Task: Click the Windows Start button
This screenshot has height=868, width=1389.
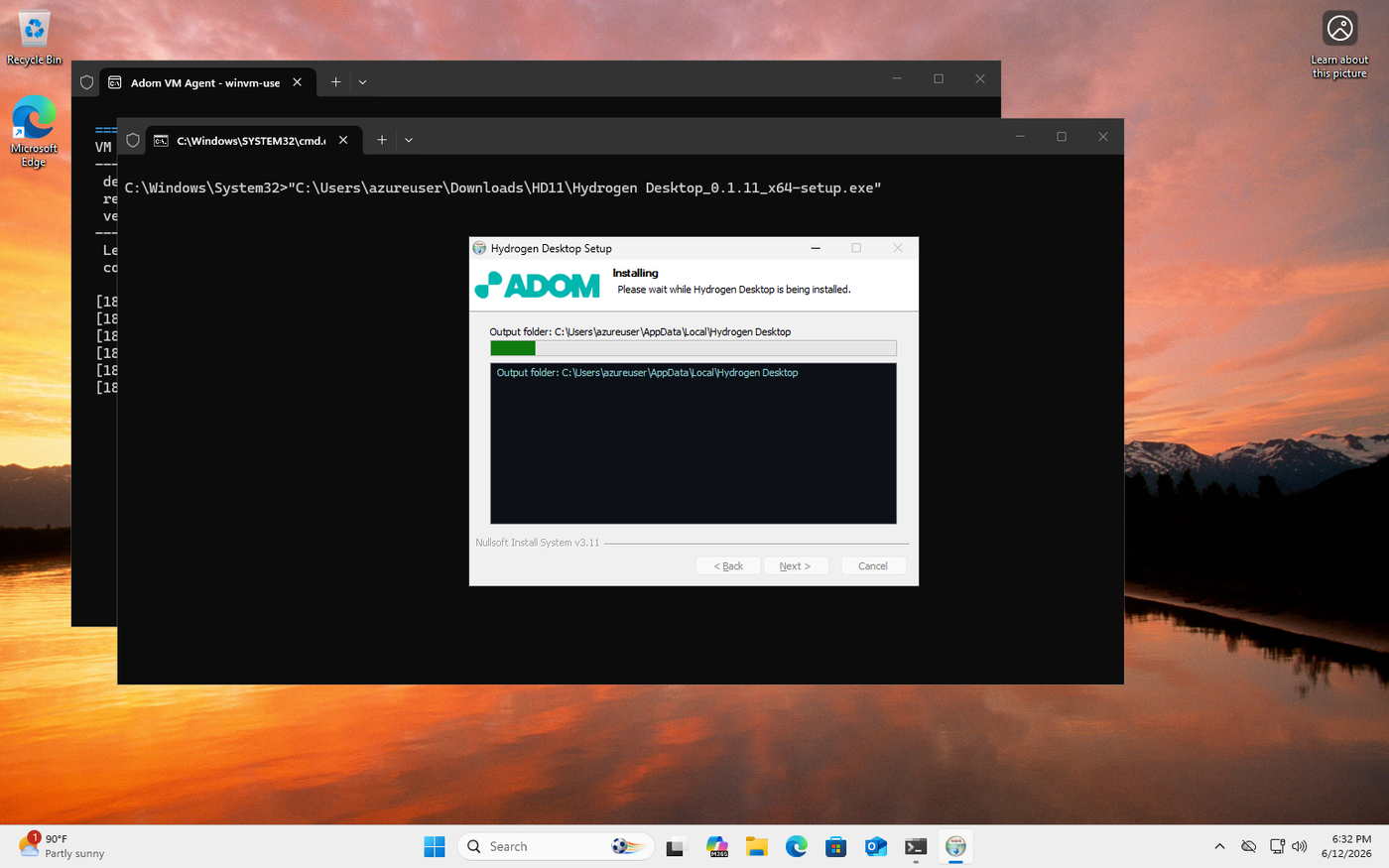Action: [x=435, y=846]
